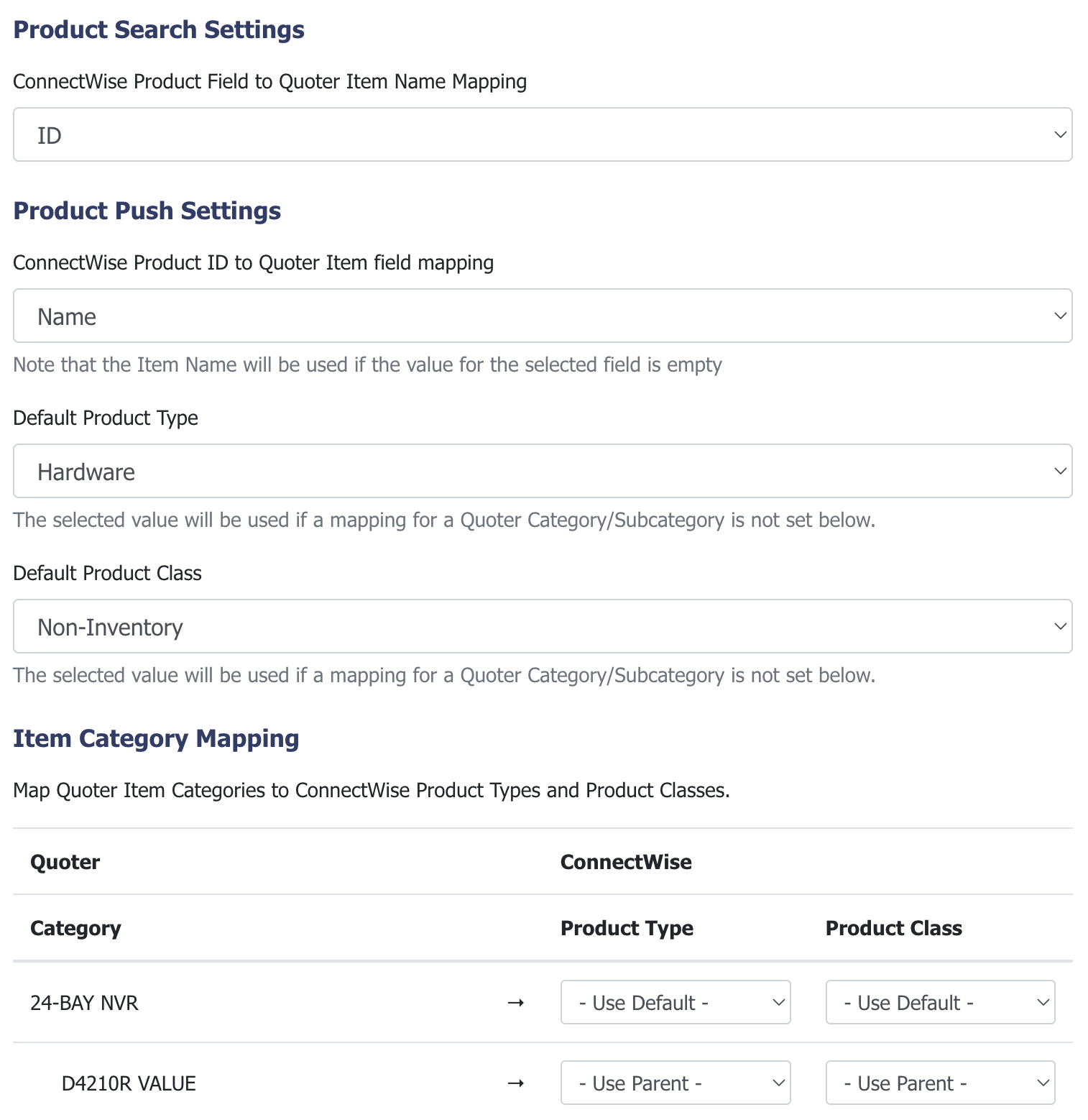Click the Product Push Settings heading

coord(147,211)
